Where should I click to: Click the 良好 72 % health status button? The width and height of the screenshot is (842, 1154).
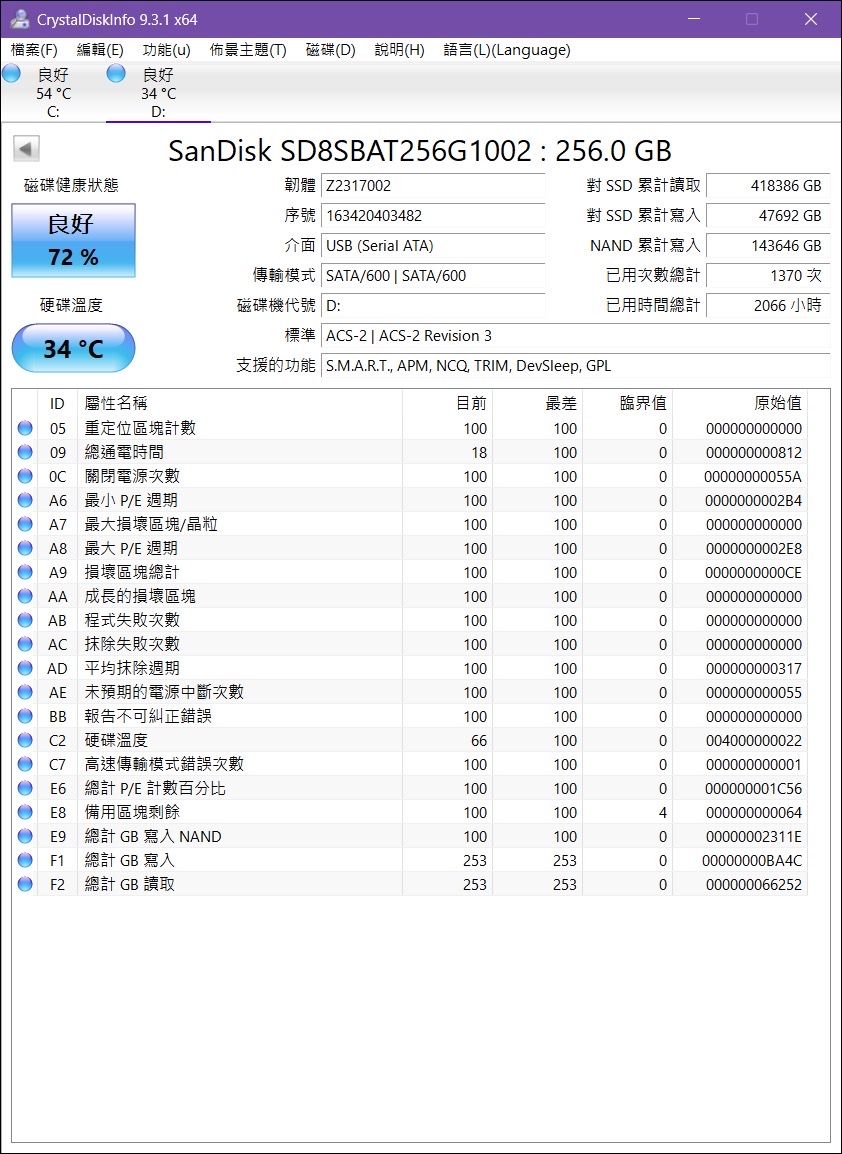point(73,241)
